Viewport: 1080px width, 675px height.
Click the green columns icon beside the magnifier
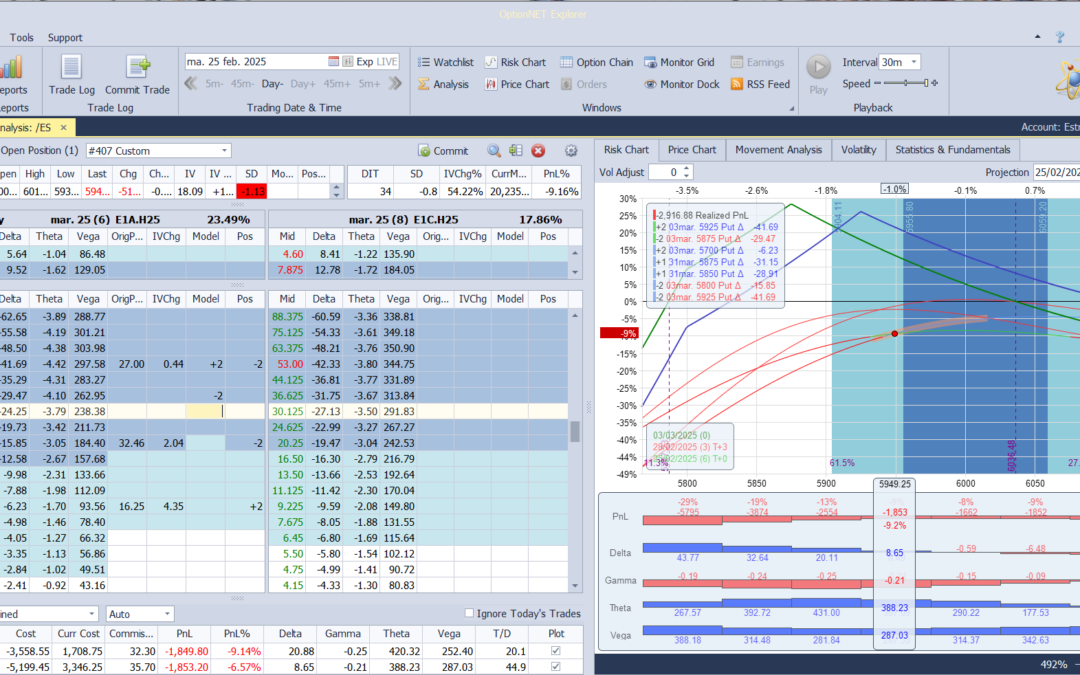516,151
